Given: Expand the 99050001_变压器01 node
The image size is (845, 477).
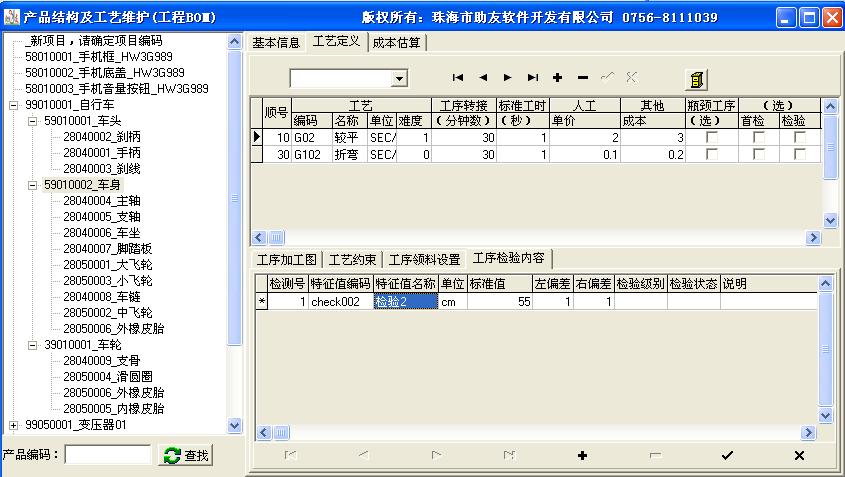Looking at the screenshot, I should (x=13, y=425).
